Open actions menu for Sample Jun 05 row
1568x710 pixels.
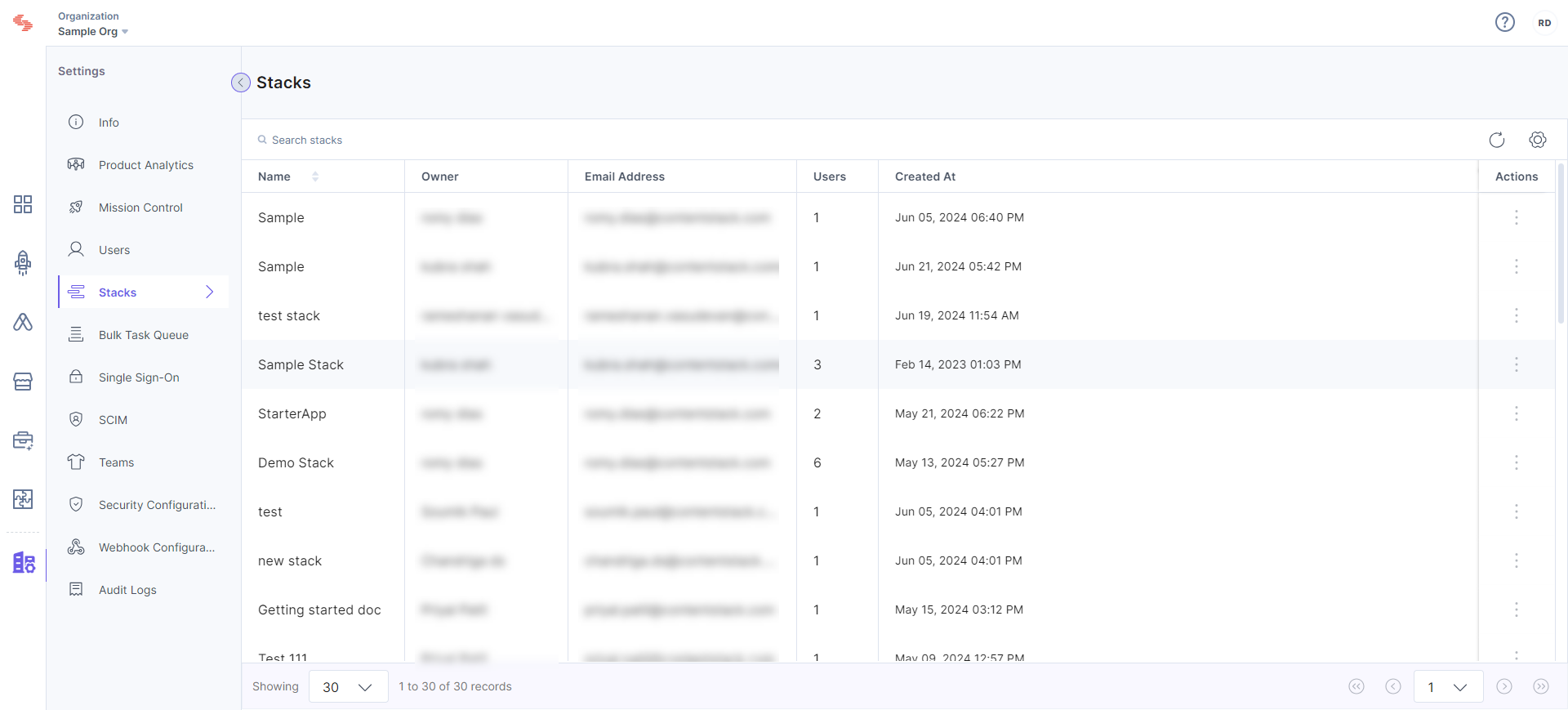(x=1516, y=217)
